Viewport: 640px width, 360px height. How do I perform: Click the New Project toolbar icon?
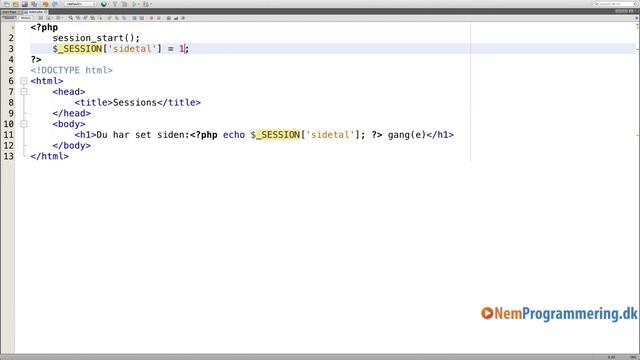[x=16, y=4]
